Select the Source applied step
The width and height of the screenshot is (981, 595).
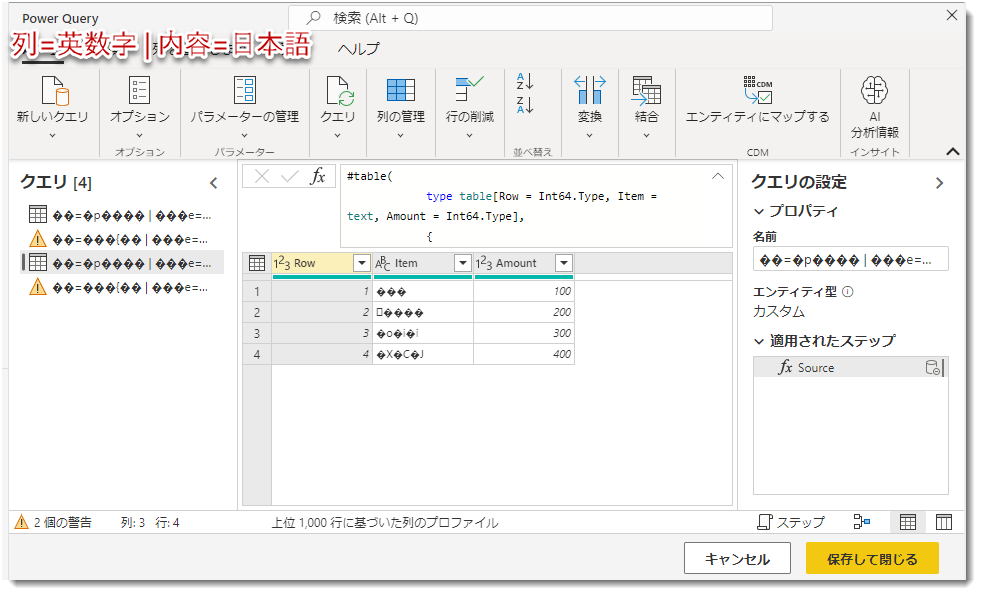(x=850, y=368)
